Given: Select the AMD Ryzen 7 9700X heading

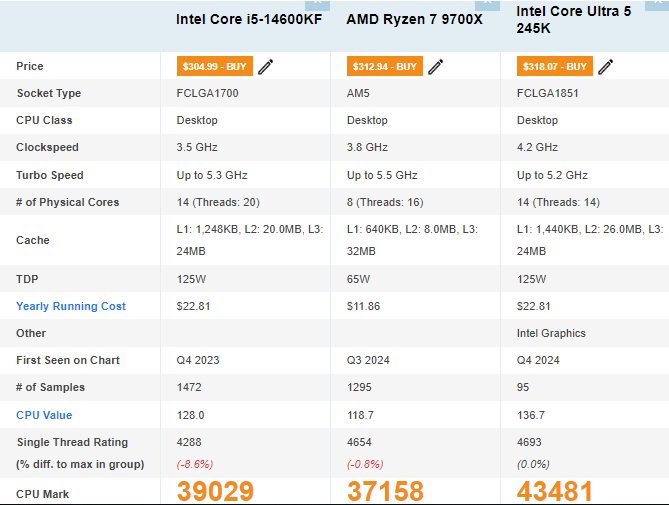Looking at the screenshot, I should 414,19.
